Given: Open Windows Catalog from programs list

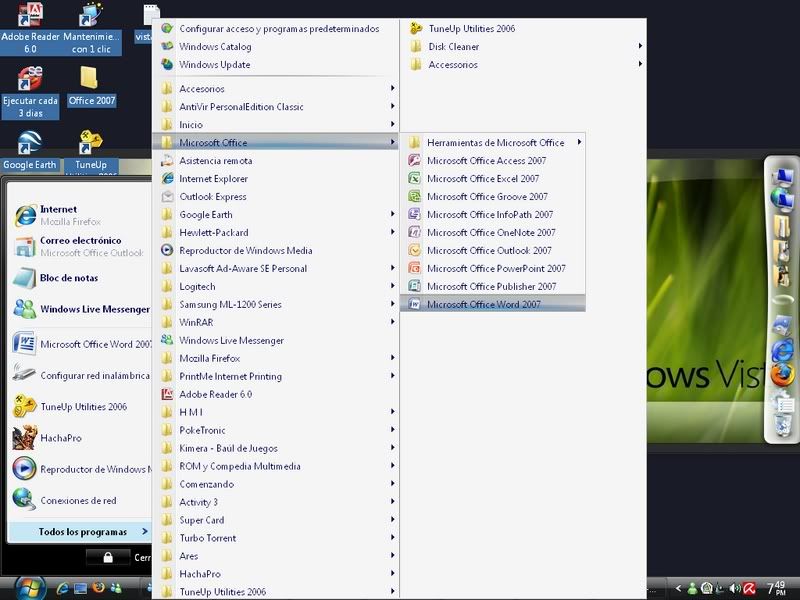Looking at the screenshot, I should [276, 46].
